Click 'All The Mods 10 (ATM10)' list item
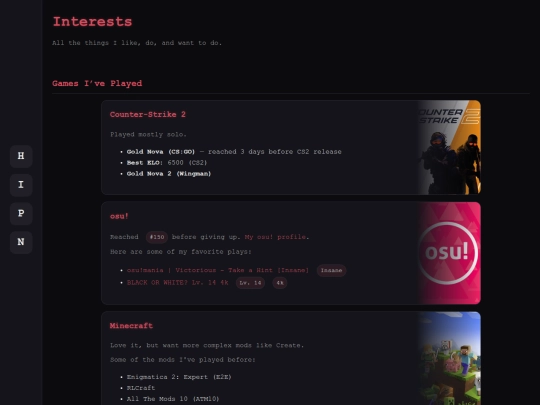540x405 pixels. pyautogui.click(x=173, y=399)
